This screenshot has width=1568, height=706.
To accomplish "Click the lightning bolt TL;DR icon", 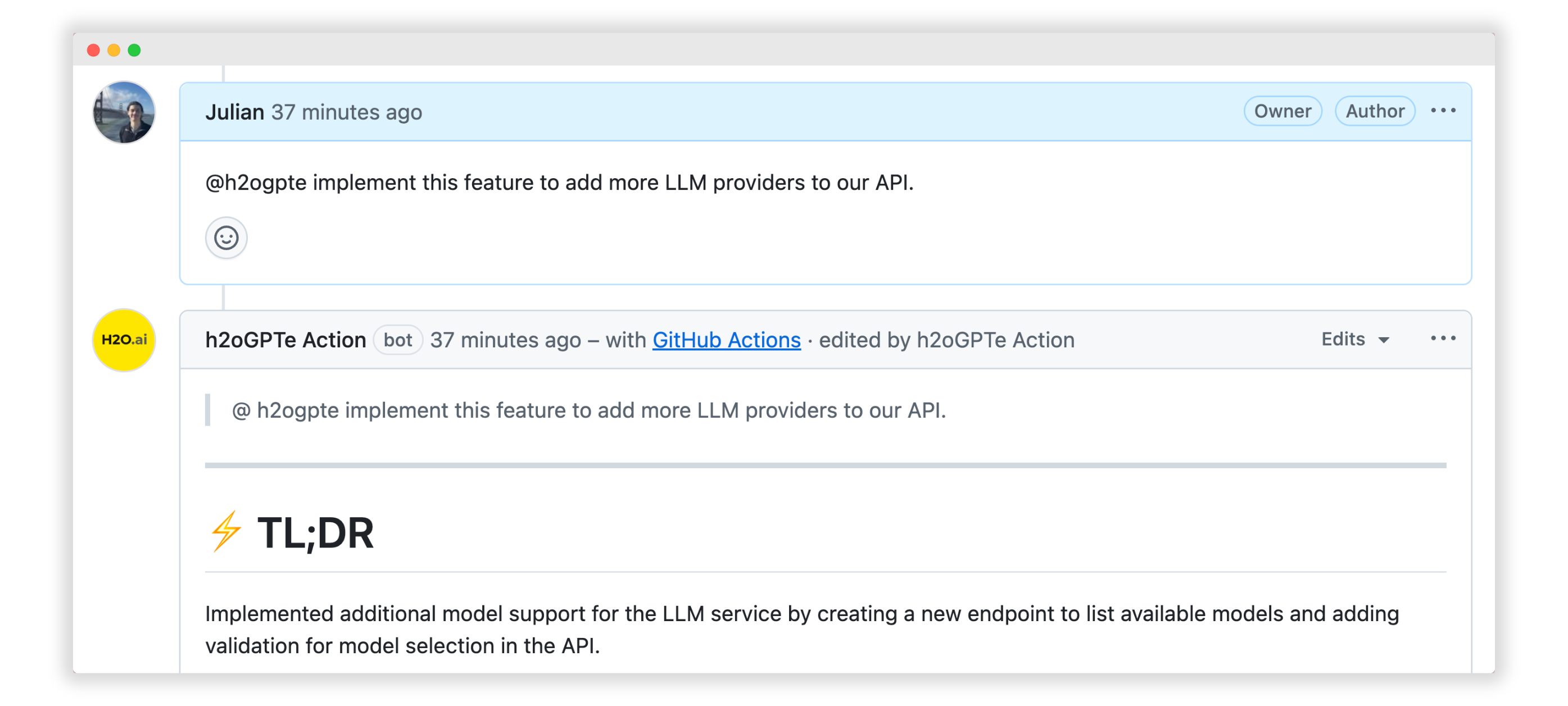I will click(x=226, y=531).
